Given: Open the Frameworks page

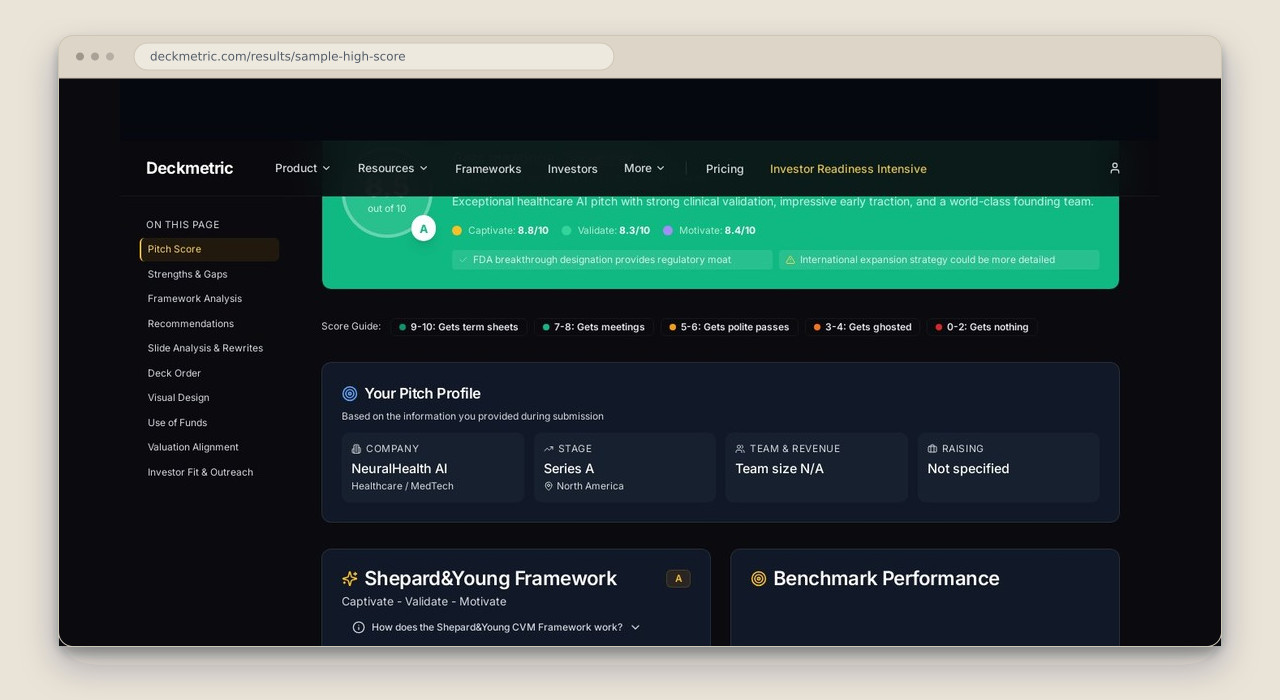Looking at the screenshot, I should click(x=488, y=169).
